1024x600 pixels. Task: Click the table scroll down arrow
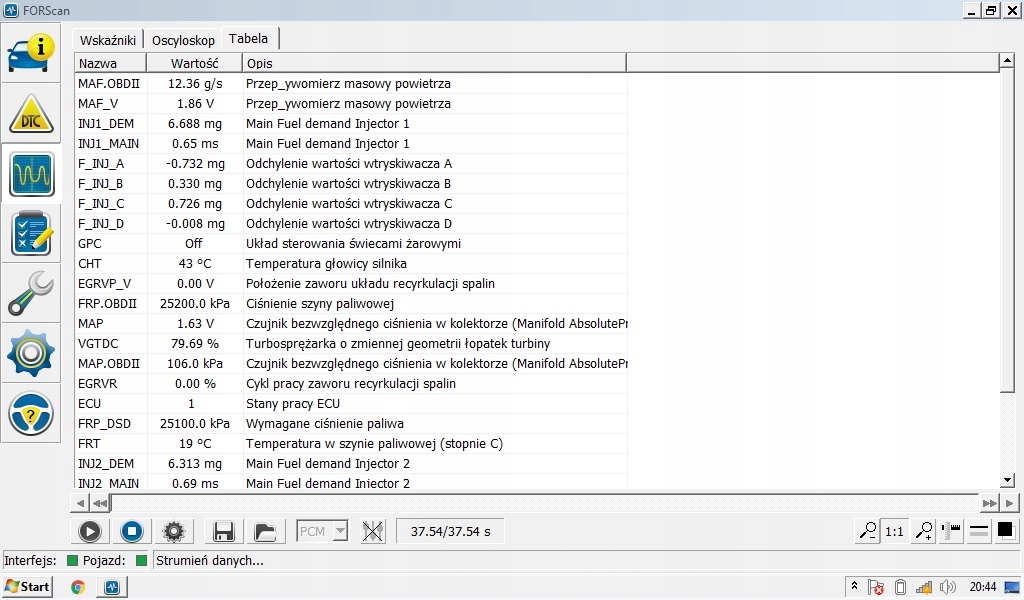(x=1007, y=480)
